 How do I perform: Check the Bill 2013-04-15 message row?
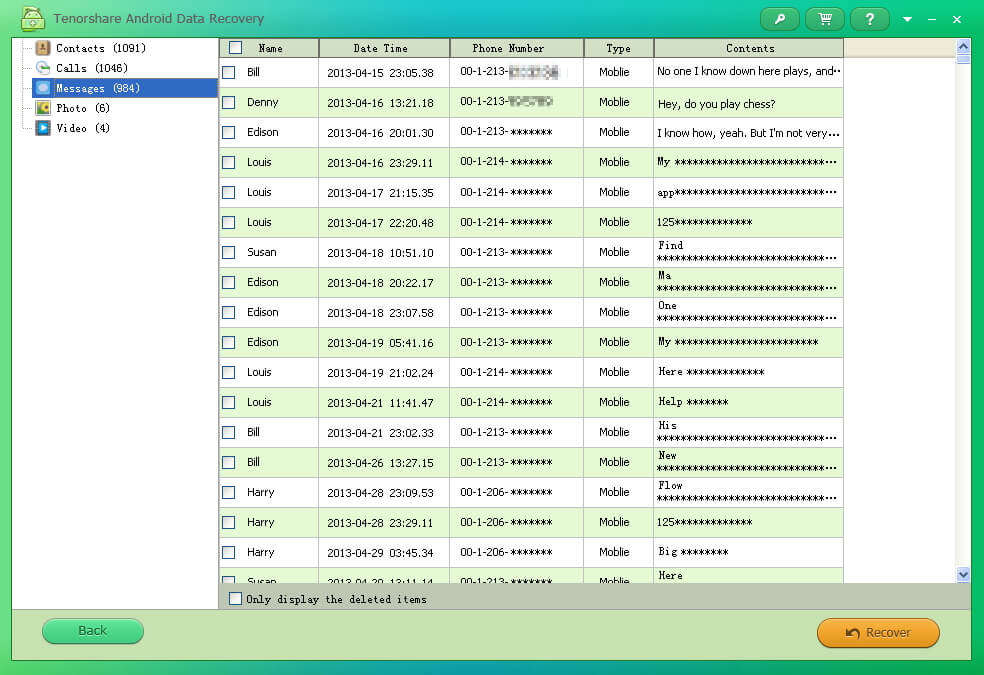click(x=229, y=72)
